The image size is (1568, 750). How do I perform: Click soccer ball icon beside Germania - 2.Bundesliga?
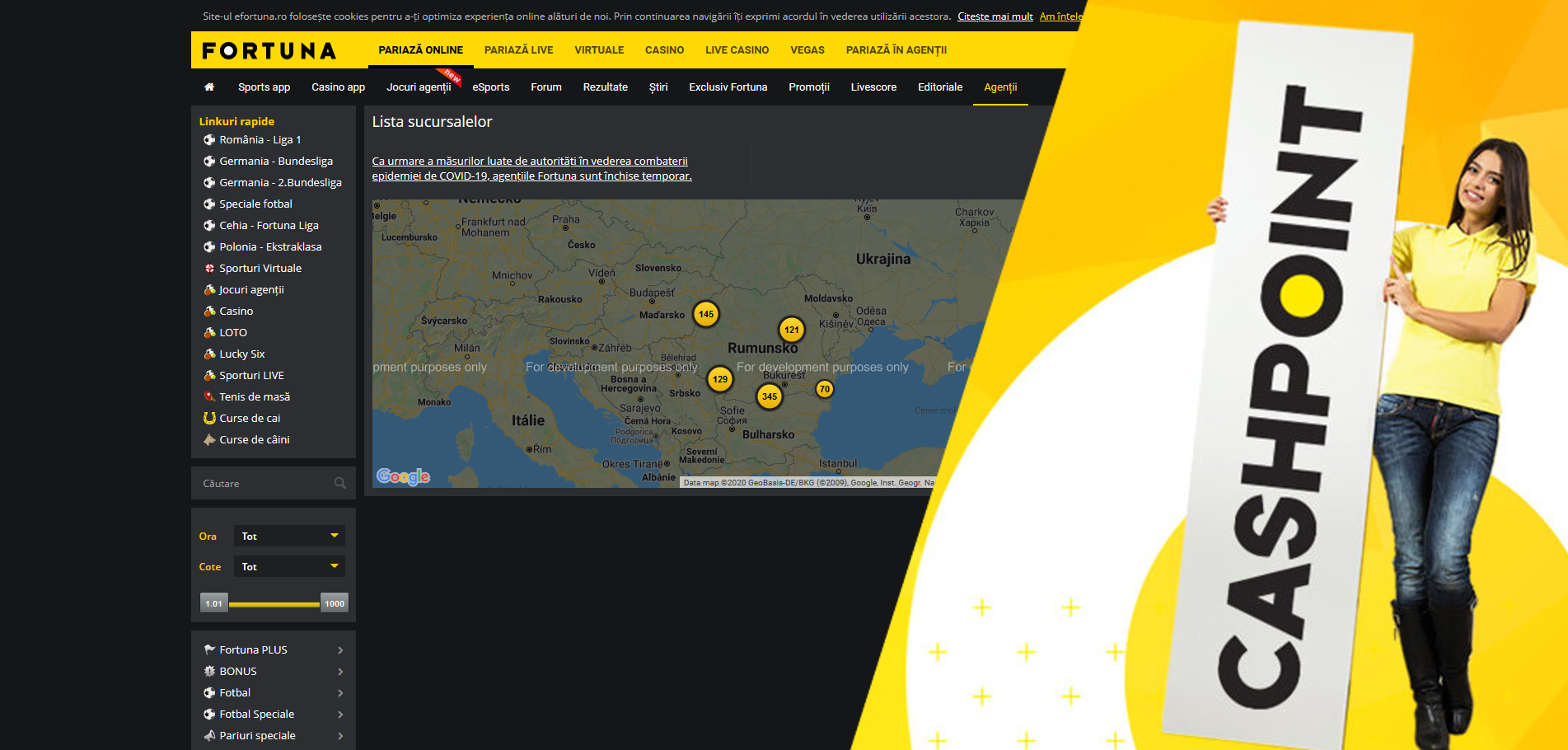(x=209, y=183)
